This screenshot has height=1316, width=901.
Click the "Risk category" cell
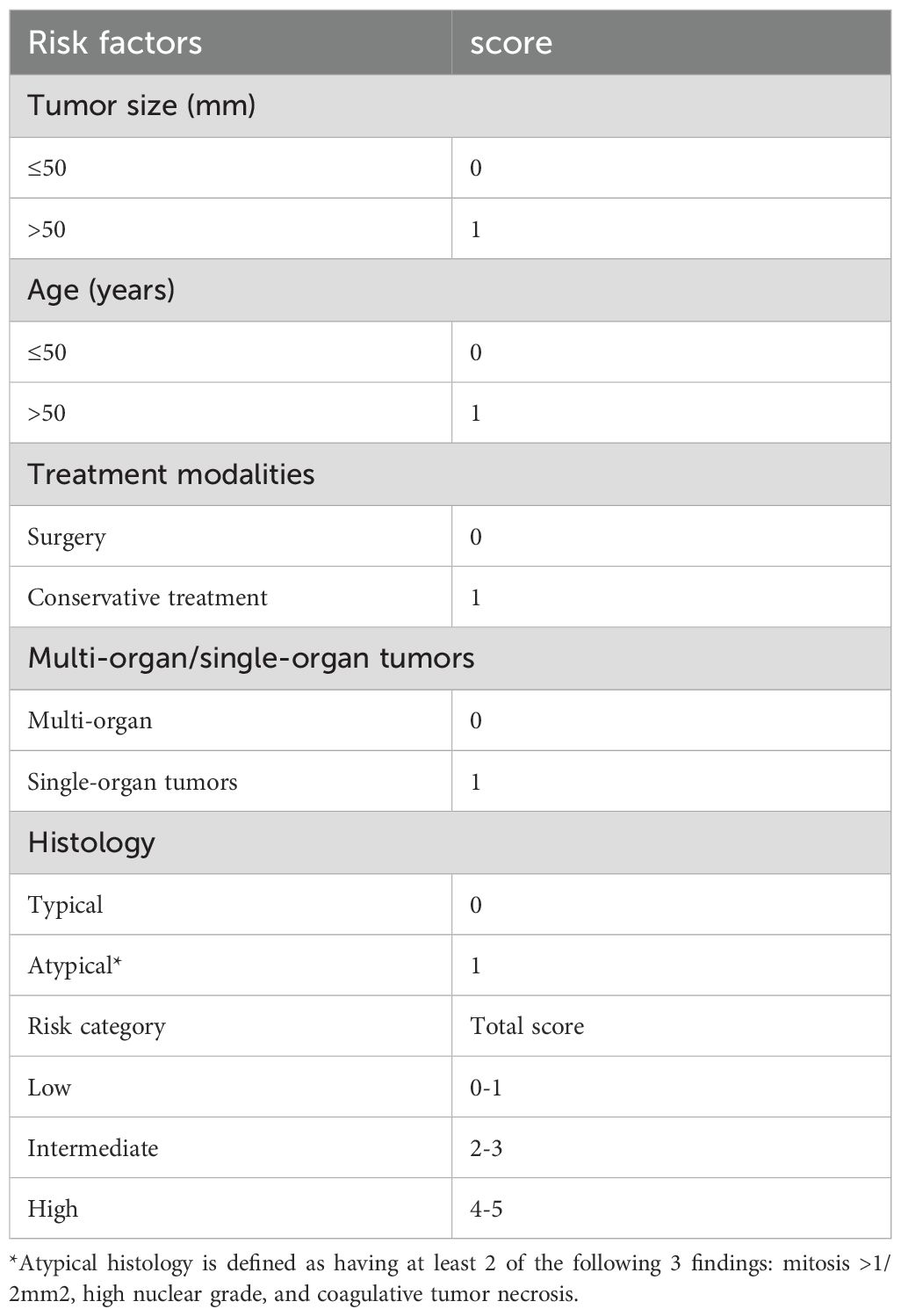97,1026
